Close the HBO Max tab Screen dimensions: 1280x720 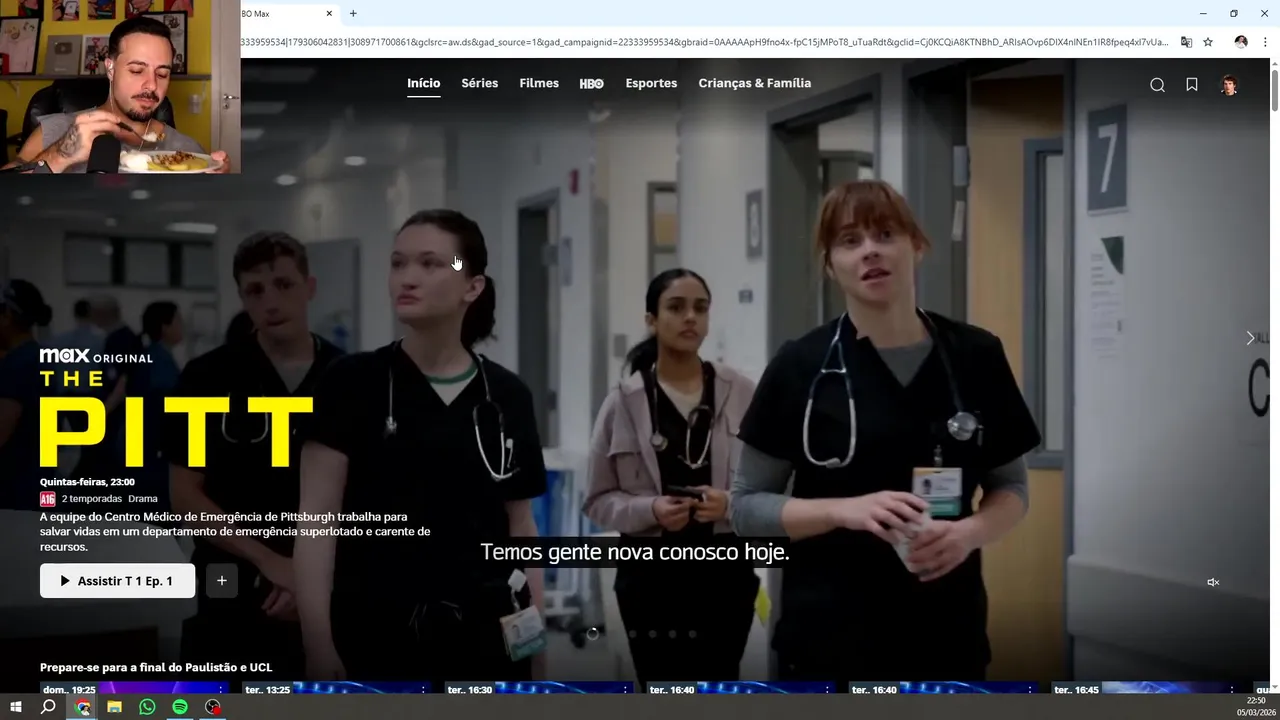(x=329, y=13)
